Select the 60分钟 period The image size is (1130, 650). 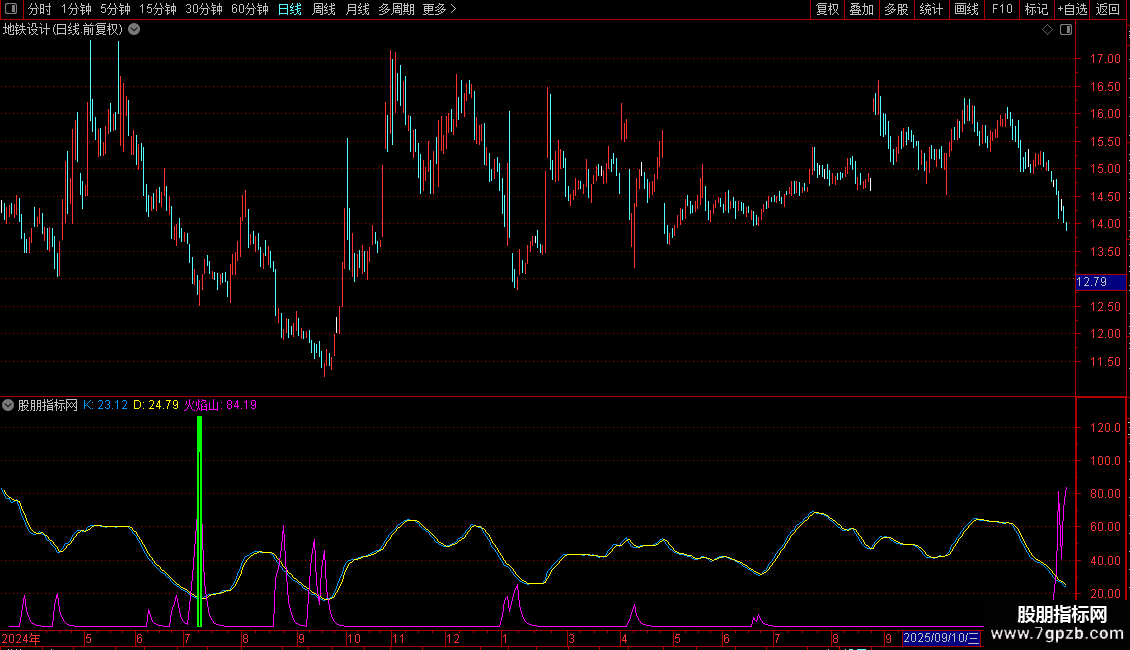point(250,9)
